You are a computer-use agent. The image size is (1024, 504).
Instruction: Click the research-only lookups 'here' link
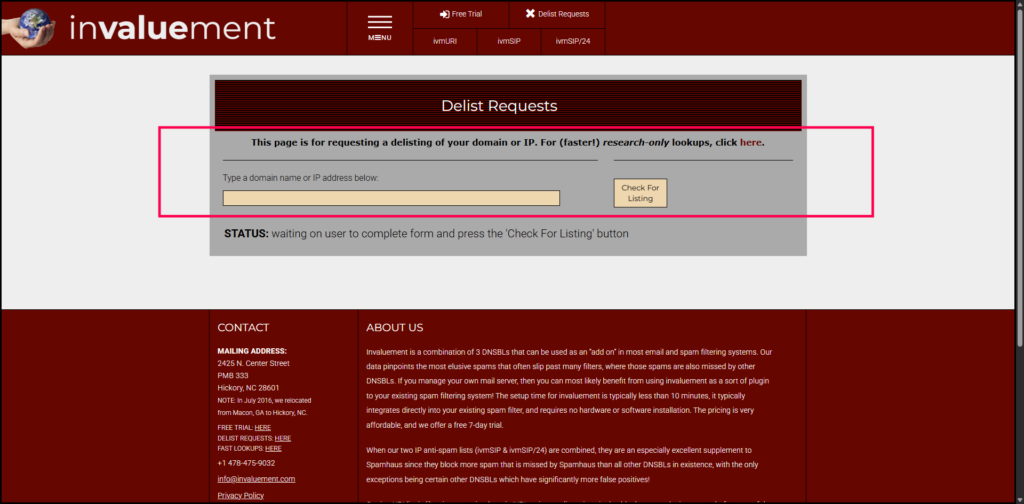pyautogui.click(x=750, y=142)
